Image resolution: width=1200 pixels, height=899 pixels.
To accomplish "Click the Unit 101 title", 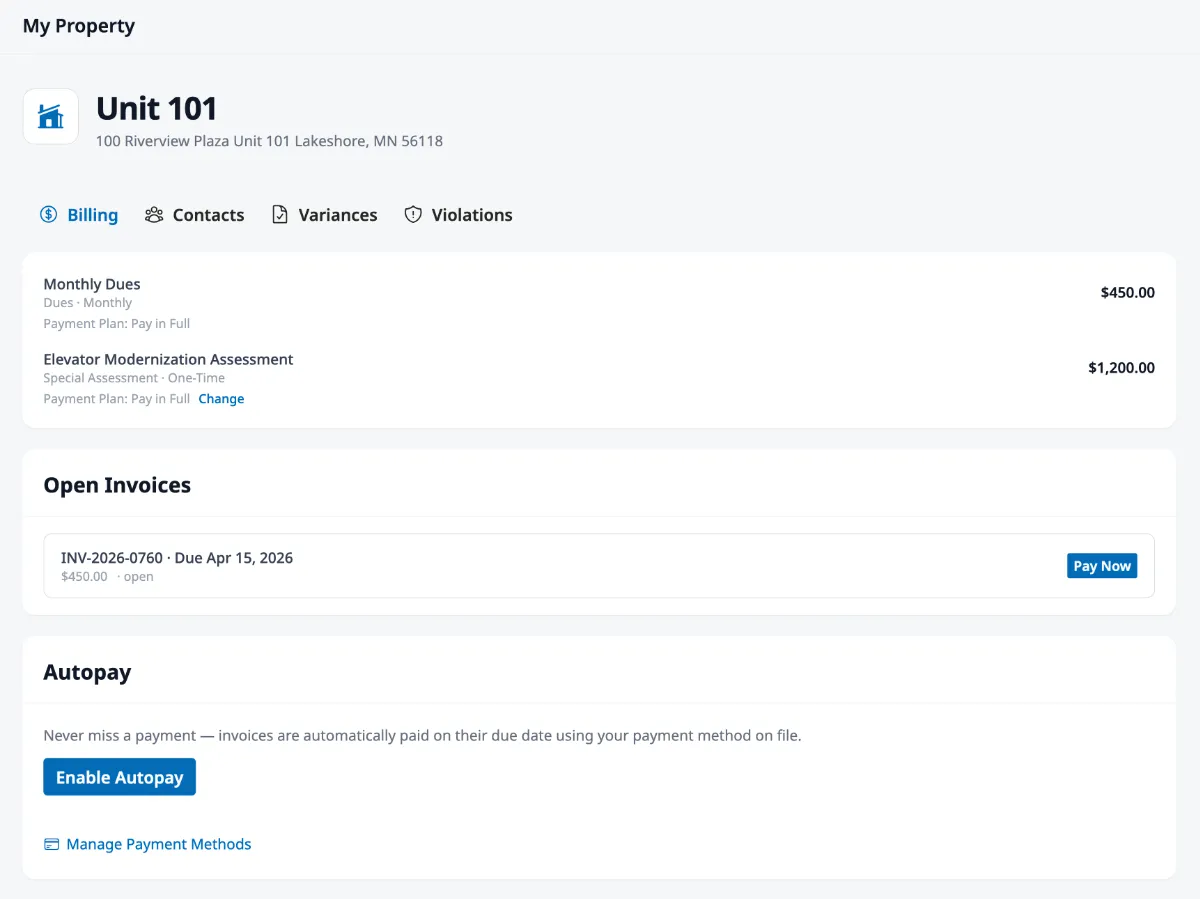I will pyautogui.click(x=156, y=108).
